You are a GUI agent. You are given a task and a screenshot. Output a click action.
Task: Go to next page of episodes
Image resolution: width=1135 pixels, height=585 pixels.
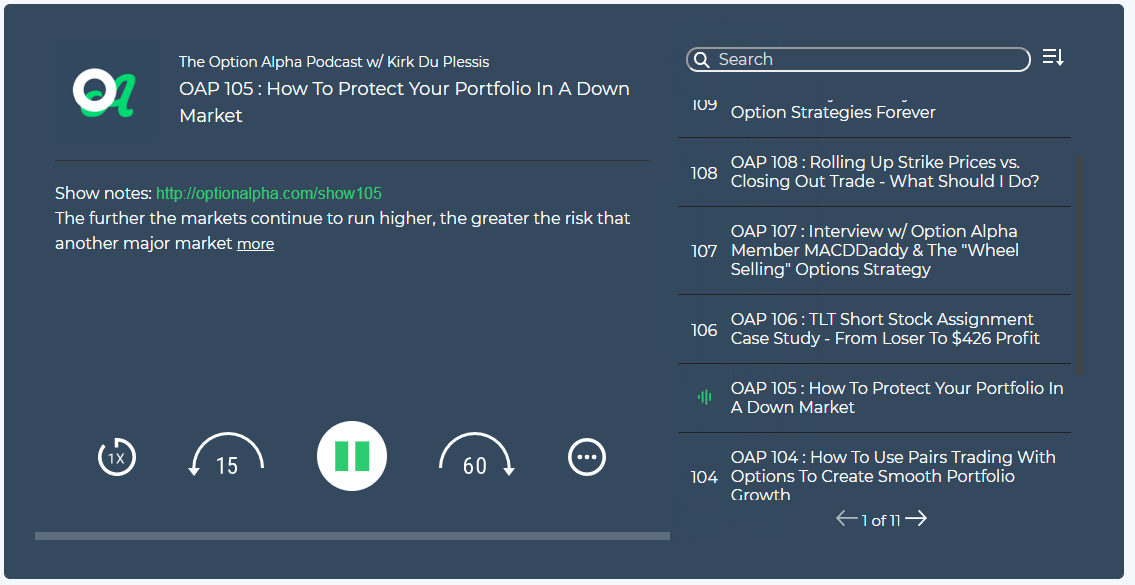[916, 518]
